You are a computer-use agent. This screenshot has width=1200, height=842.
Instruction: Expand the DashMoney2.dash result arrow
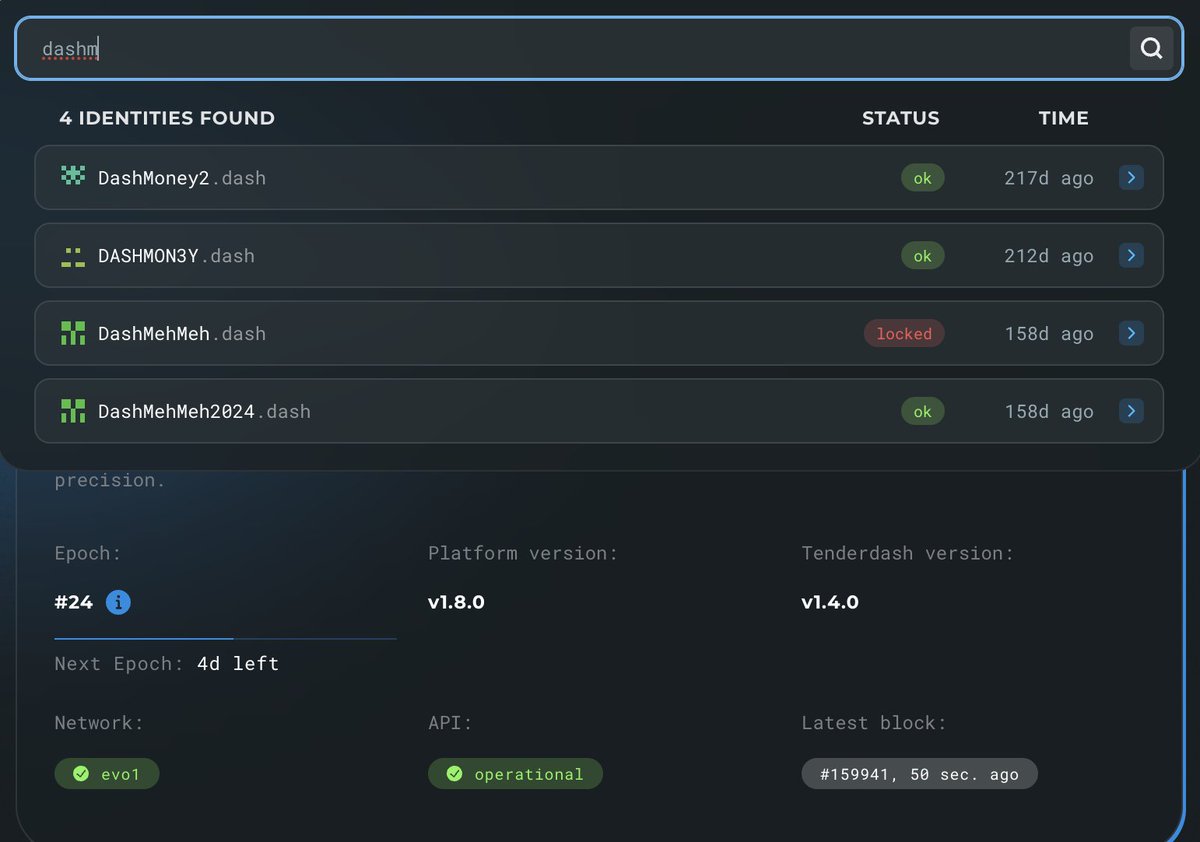pyautogui.click(x=1131, y=178)
